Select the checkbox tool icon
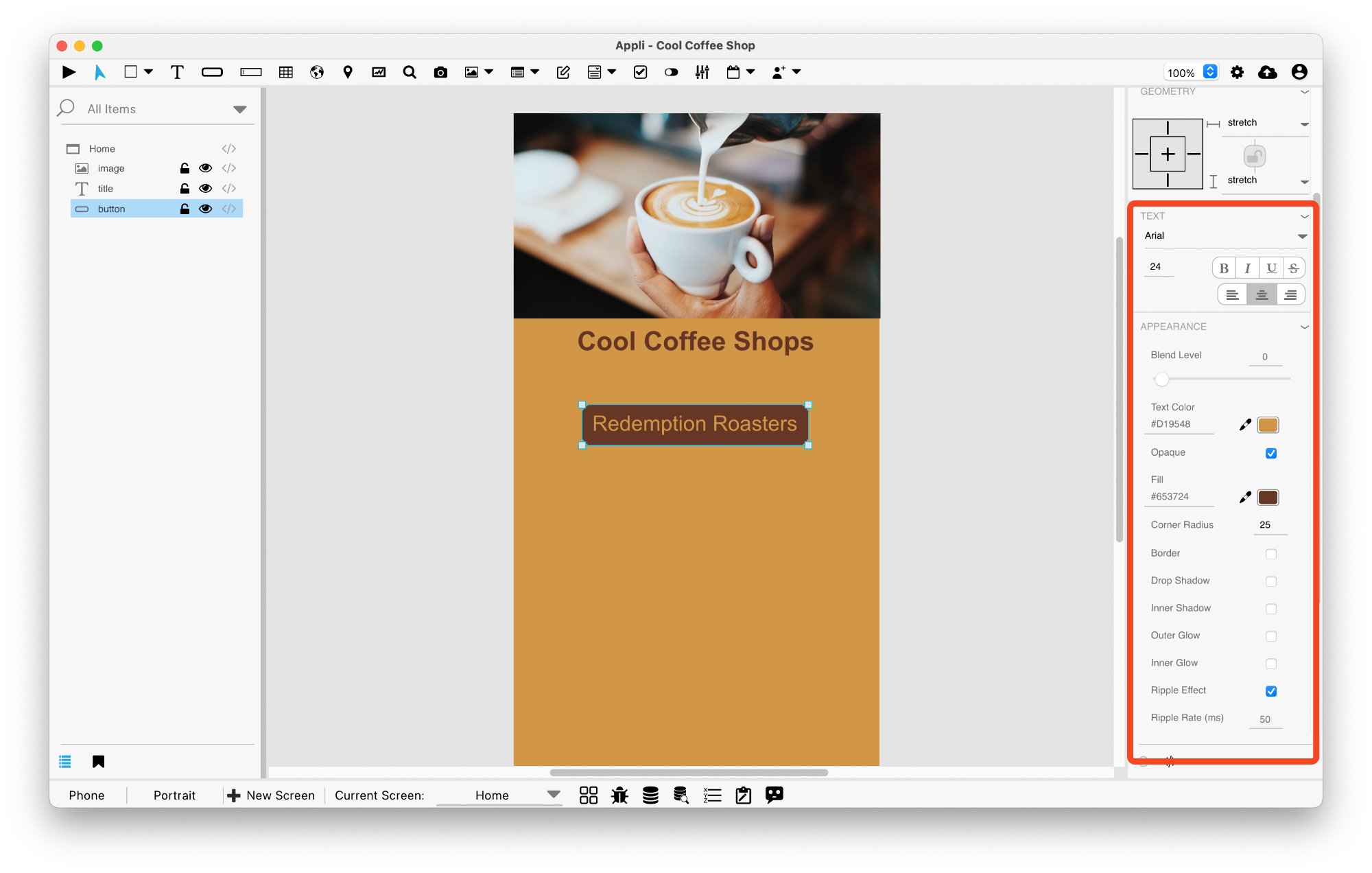 point(641,72)
